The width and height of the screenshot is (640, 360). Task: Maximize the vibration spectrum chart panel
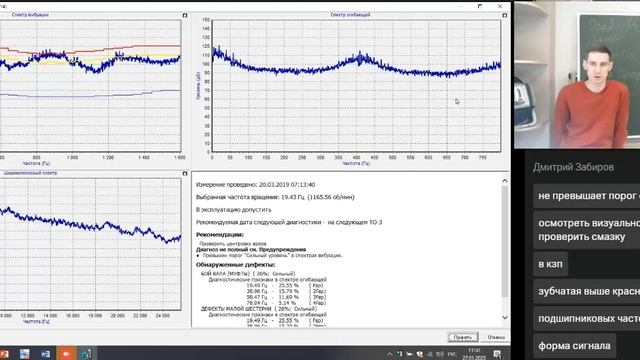tap(185, 15)
